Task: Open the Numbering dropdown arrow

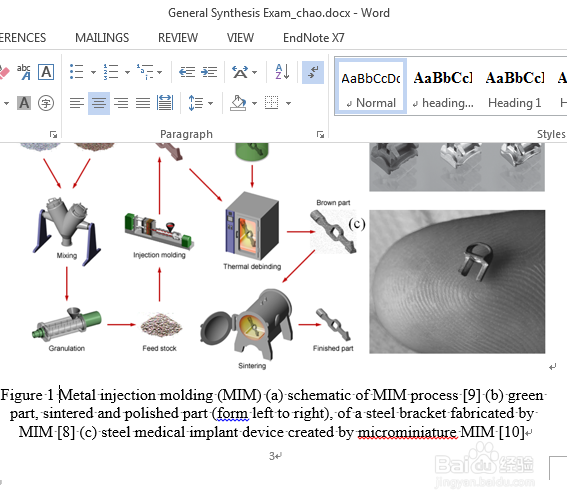Action: click(127, 72)
